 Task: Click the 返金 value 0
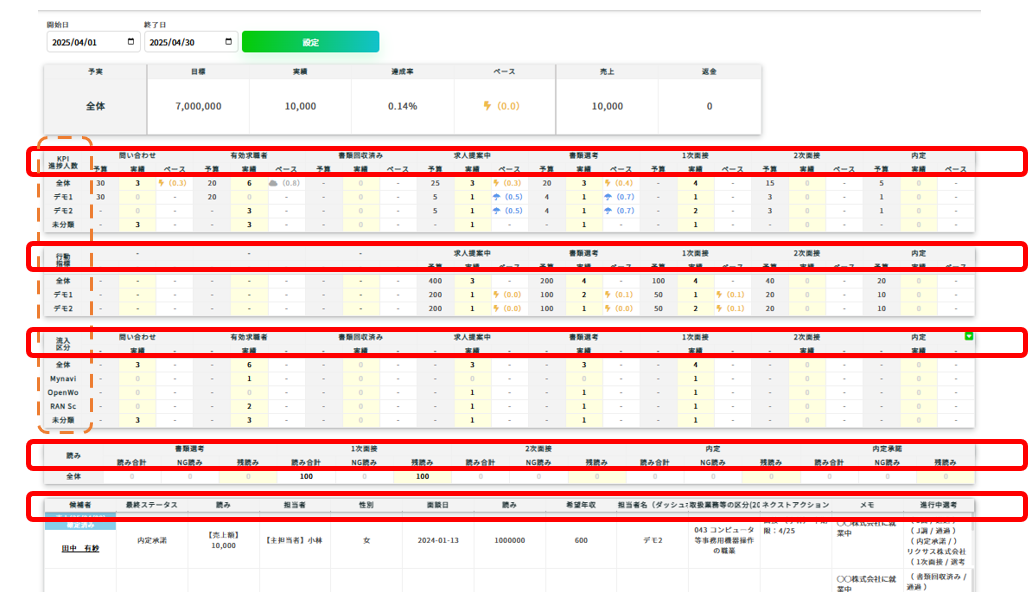pyautogui.click(x=710, y=106)
